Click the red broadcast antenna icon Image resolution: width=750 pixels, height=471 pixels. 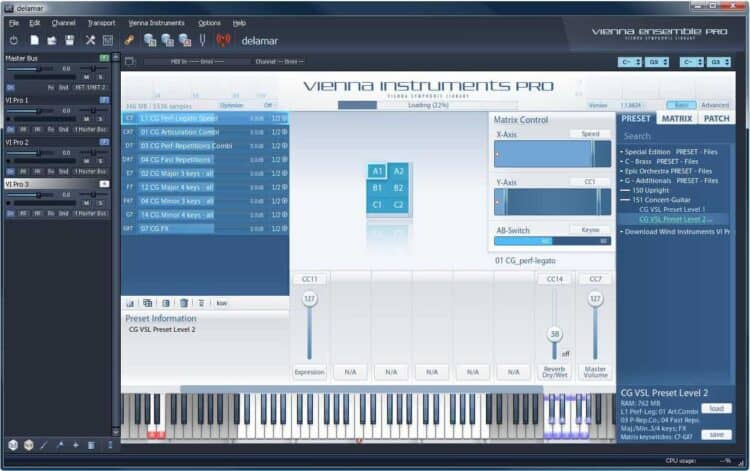click(222, 40)
